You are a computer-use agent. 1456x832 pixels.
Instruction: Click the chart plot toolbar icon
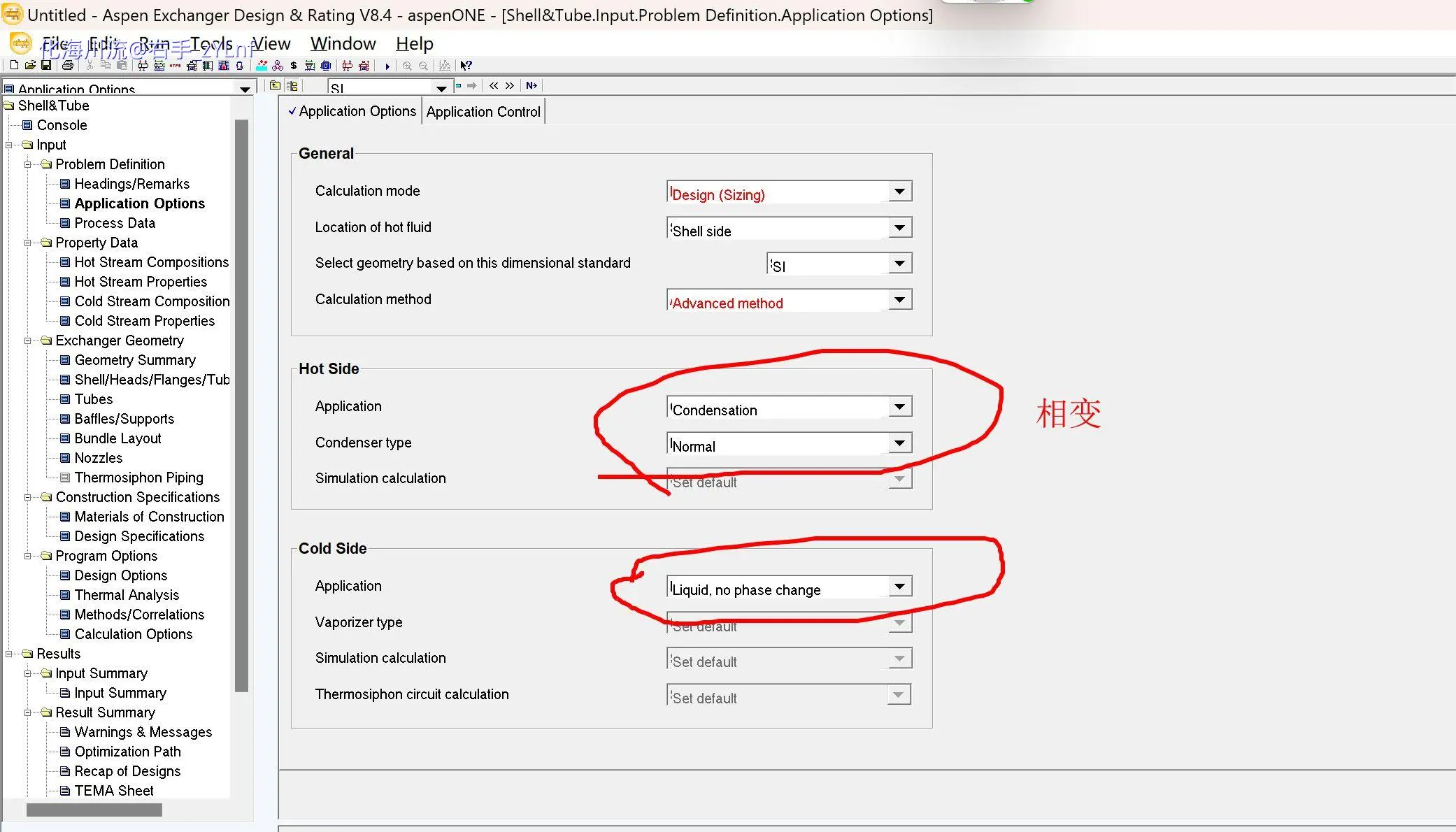click(x=445, y=66)
